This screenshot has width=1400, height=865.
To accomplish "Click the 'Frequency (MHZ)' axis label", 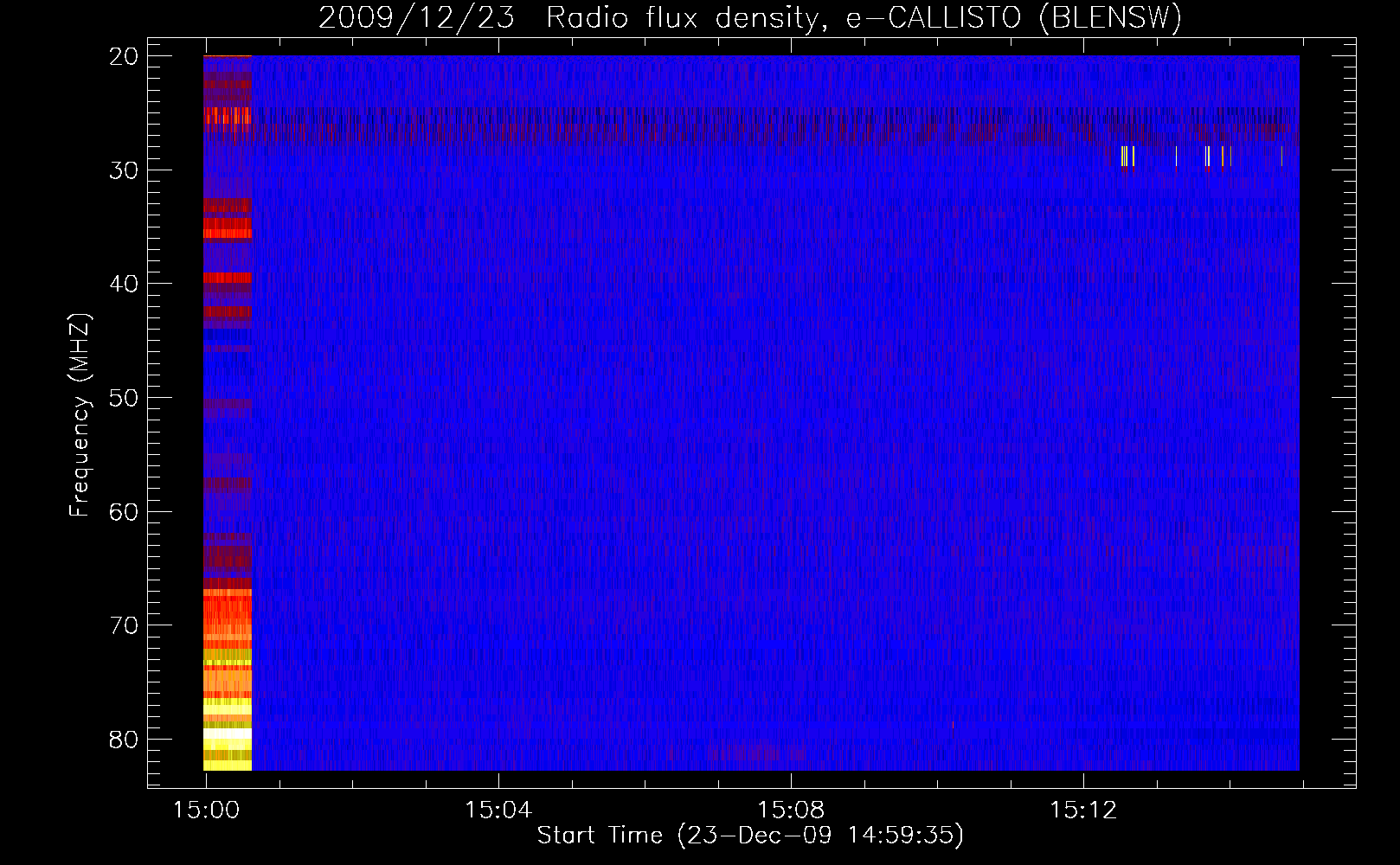I will (x=80, y=415).
